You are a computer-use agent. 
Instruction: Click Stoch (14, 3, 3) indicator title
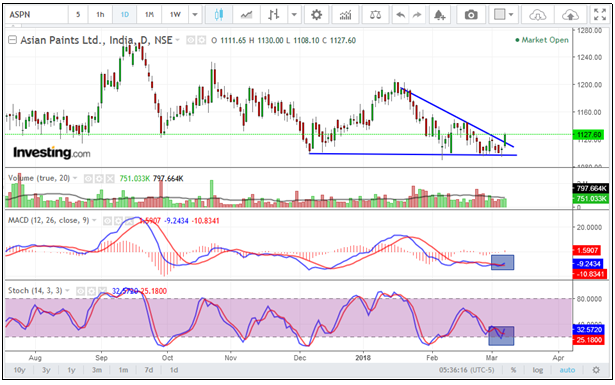click(x=35, y=291)
